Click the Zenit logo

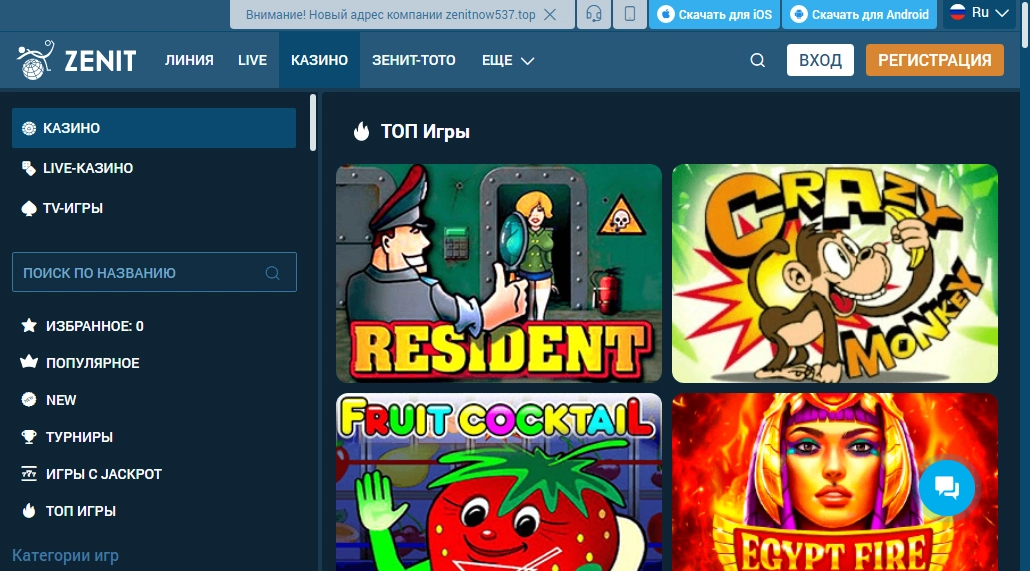coord(76,60)
